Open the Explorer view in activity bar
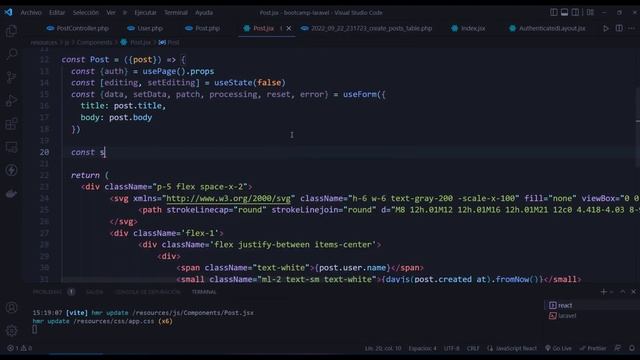Viewport: 640px width, 360px height. 11,31
